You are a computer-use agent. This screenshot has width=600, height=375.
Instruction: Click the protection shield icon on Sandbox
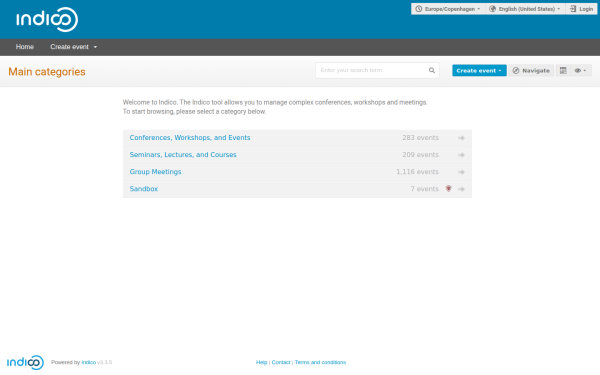point(448,189)
